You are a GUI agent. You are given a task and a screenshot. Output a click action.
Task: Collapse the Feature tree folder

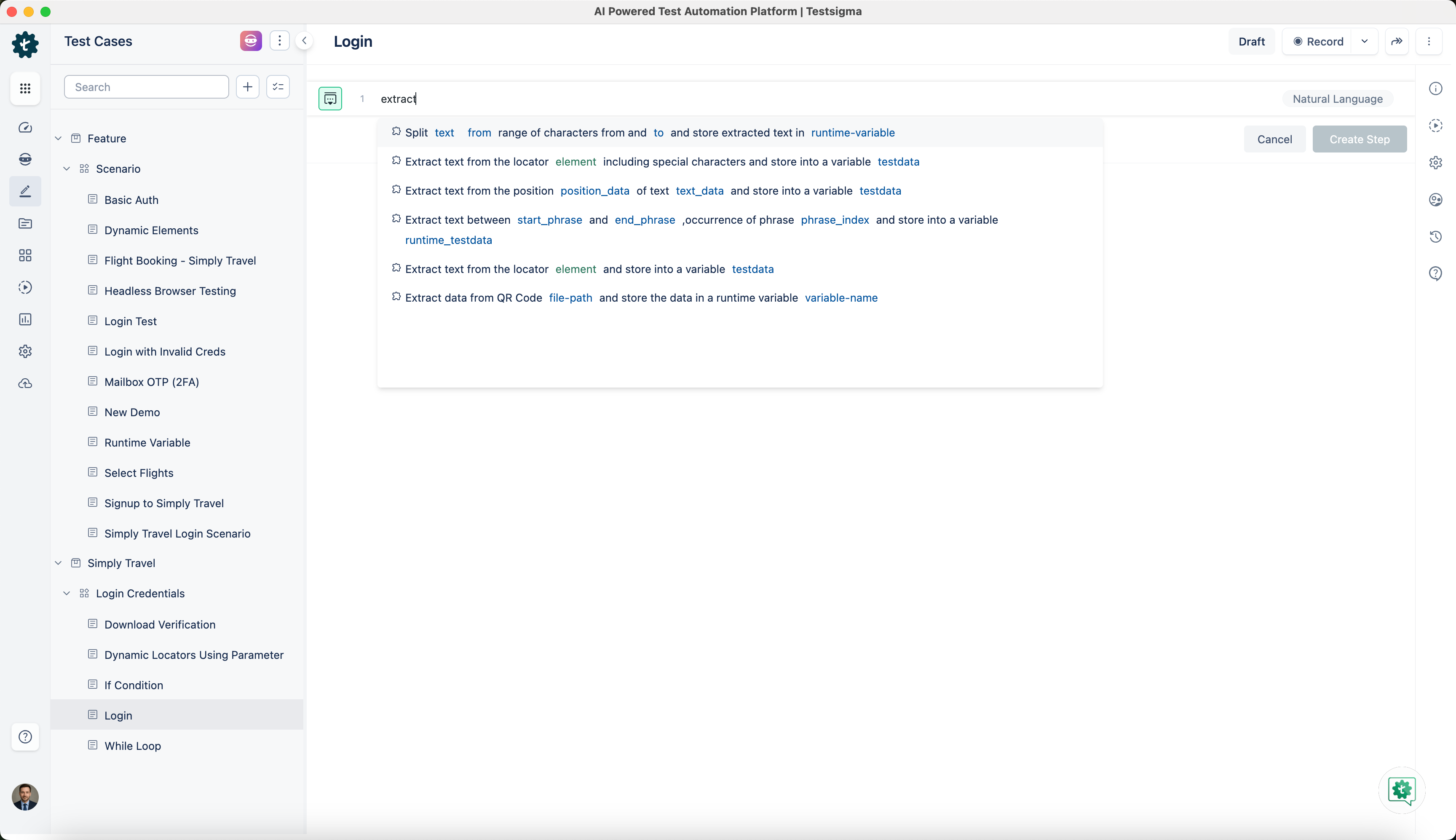pos(58,139)
